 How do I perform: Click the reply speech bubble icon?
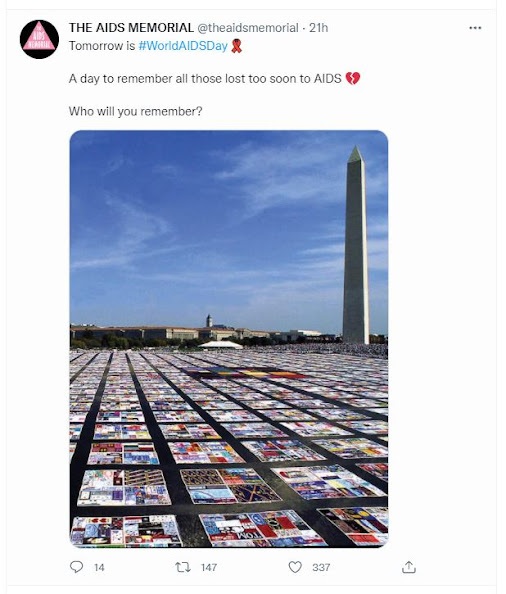point(77,567)
